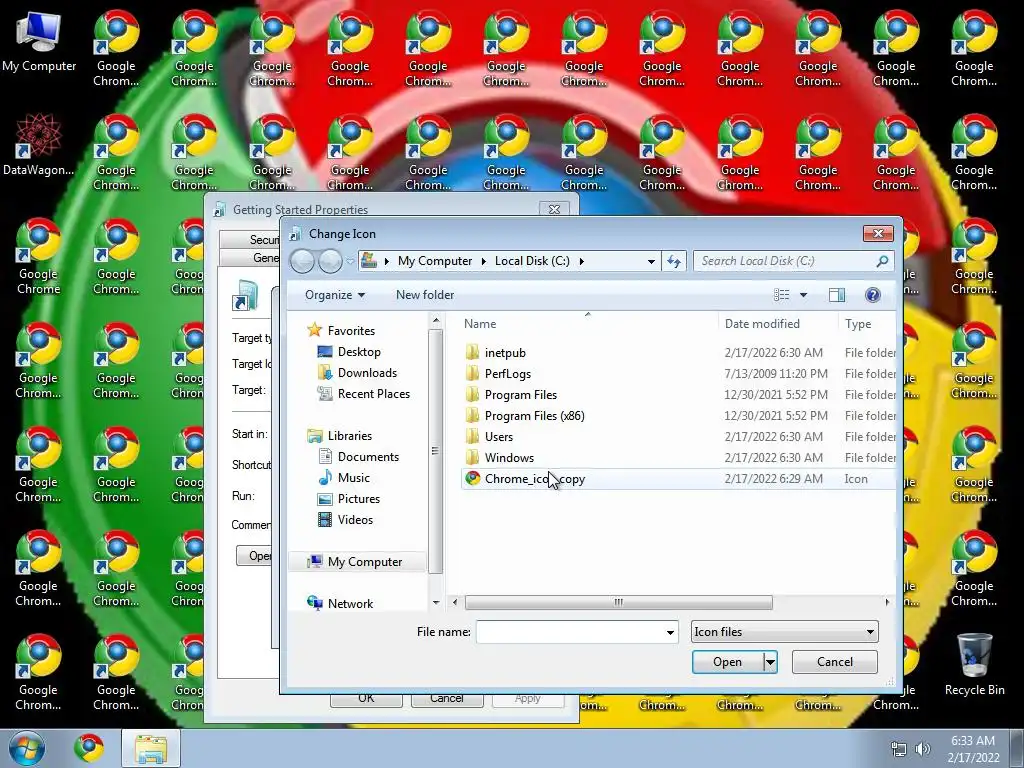This screenshot has width=1024, height=768.
Task: Click the magnifier search icon
Action: [882, 261]
